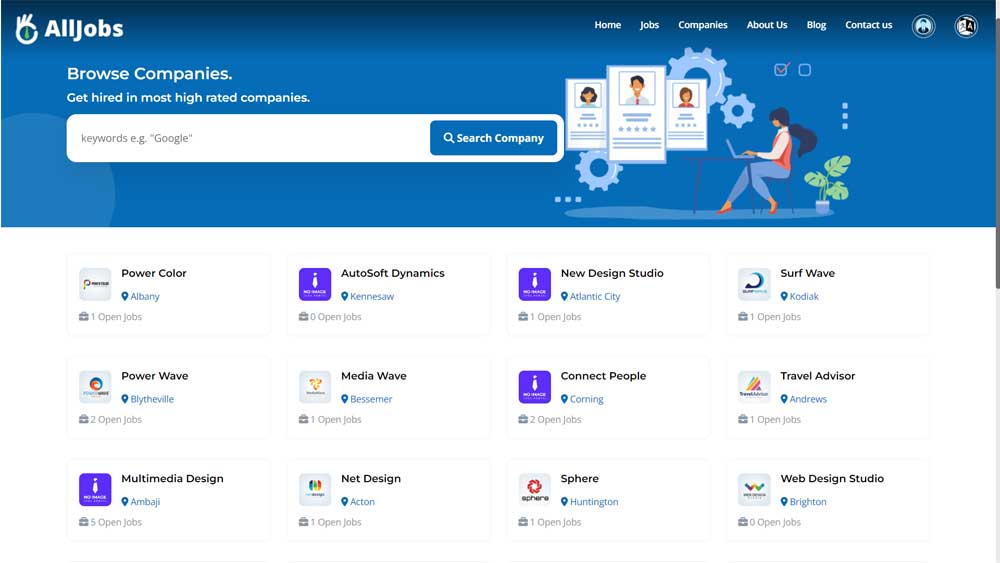
Task: Click the Power Color company logo
Action: tap(95, 284)
